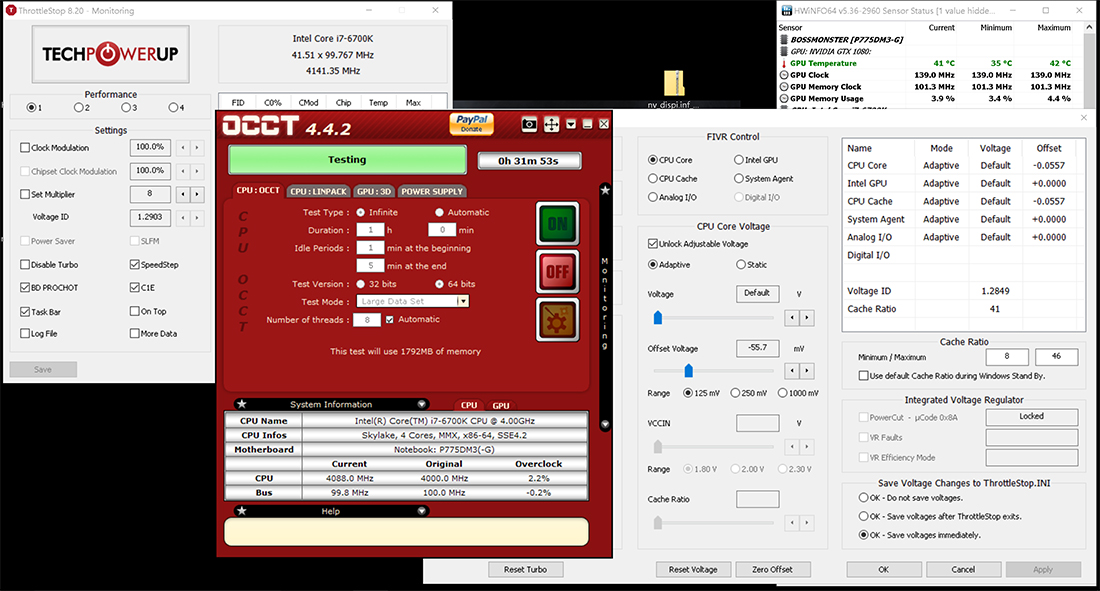Click the Reset Voltage button
The image size is (1100, 591).
point(693,569)
